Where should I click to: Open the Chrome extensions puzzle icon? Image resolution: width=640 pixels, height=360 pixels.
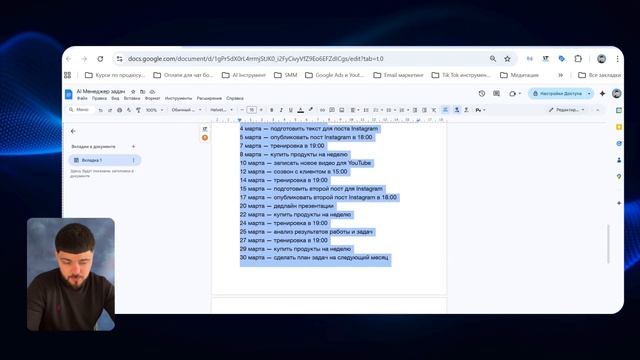click(578, 59)
